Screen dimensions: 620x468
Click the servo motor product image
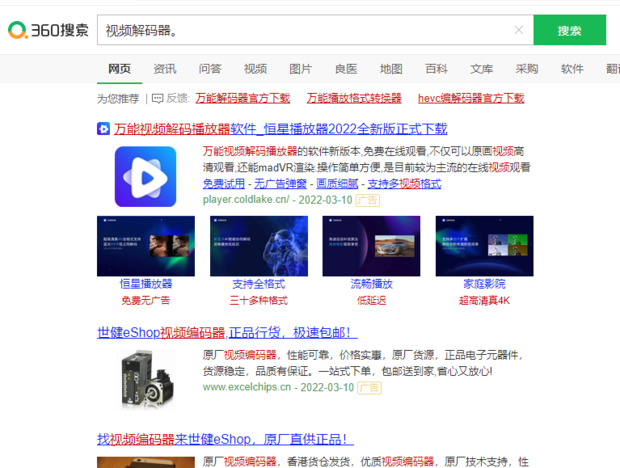[148, 380]
